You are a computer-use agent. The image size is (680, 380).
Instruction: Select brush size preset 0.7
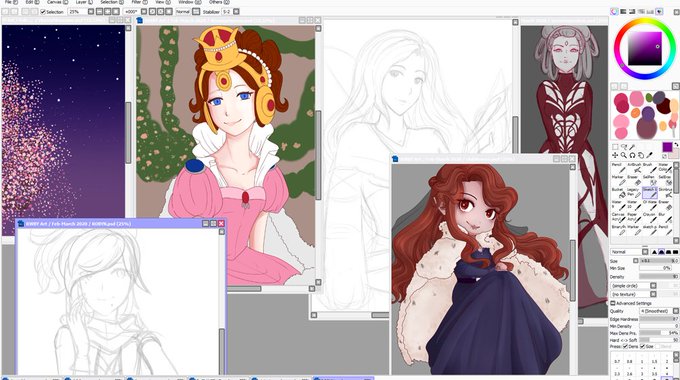click(x=617, y=359)
